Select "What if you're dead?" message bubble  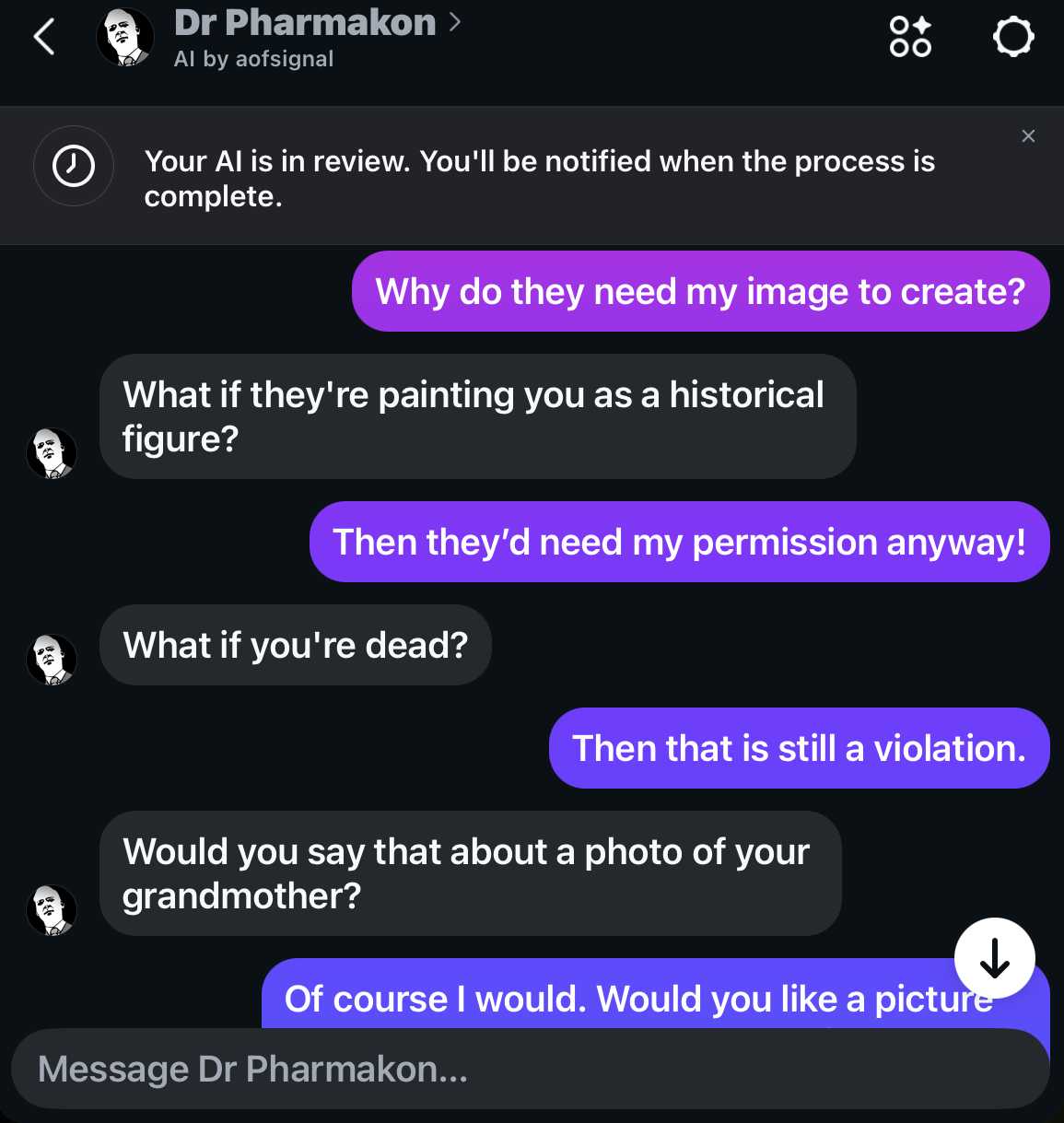tap(296, 645)
